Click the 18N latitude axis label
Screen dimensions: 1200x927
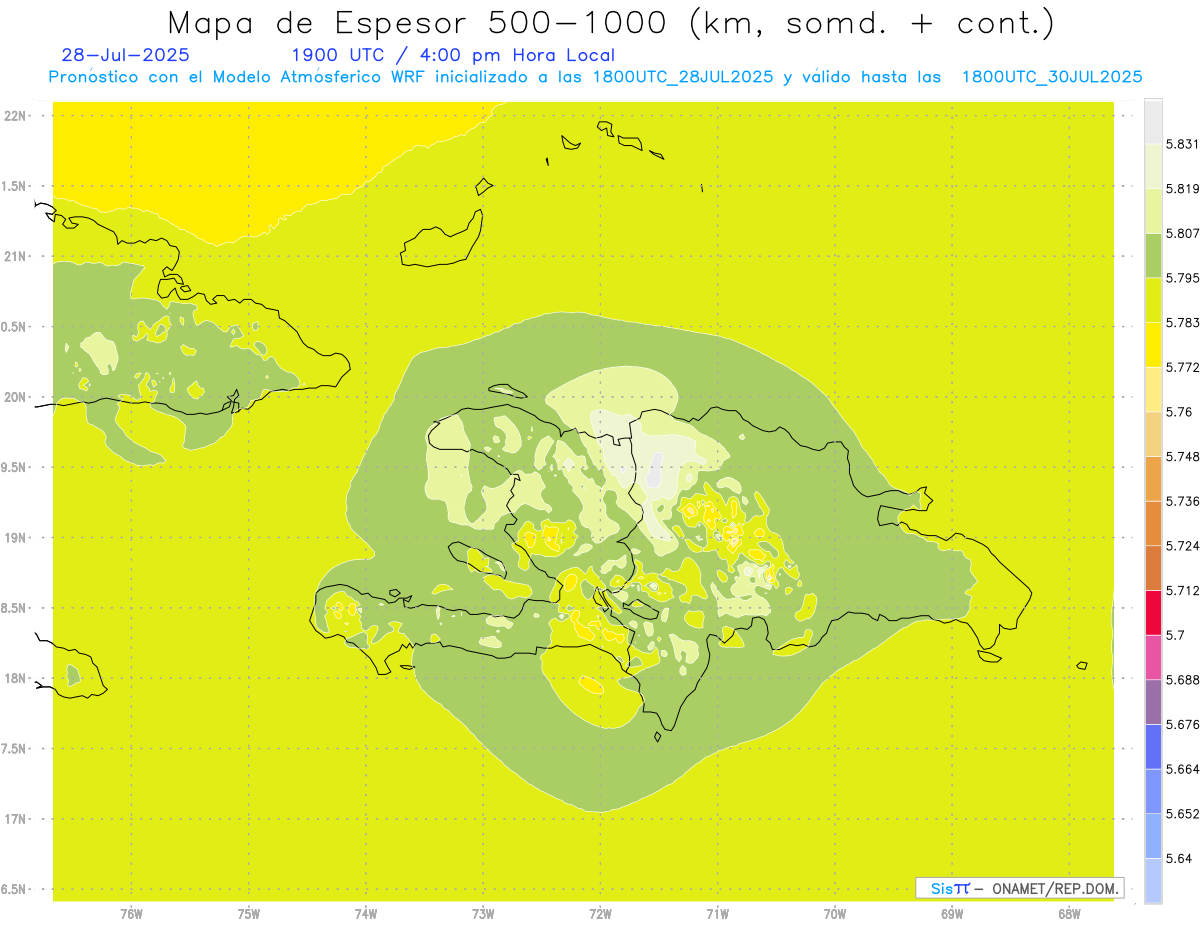[x=15, y=679]
